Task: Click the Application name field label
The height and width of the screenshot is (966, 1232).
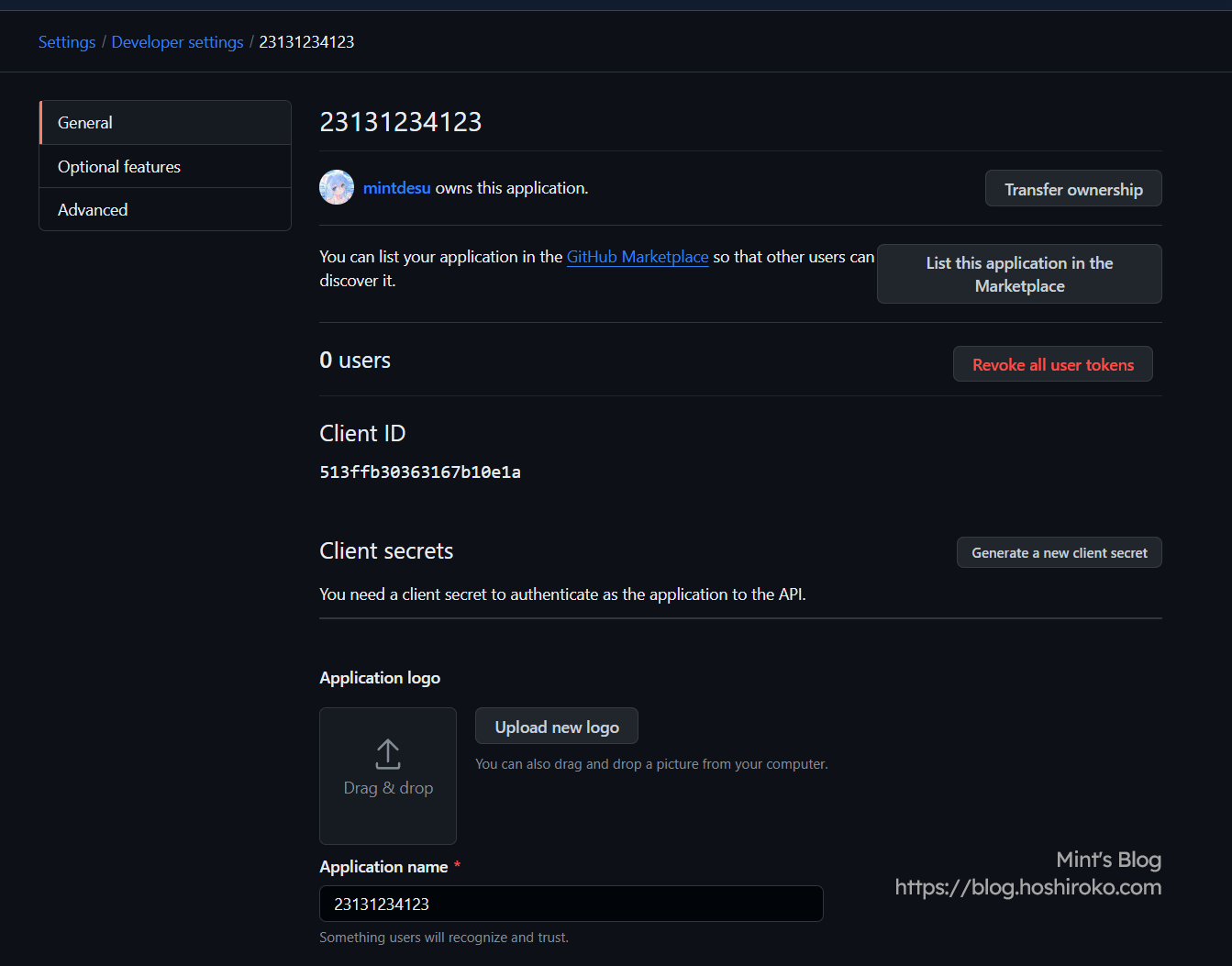Action: tap(383, 867)
